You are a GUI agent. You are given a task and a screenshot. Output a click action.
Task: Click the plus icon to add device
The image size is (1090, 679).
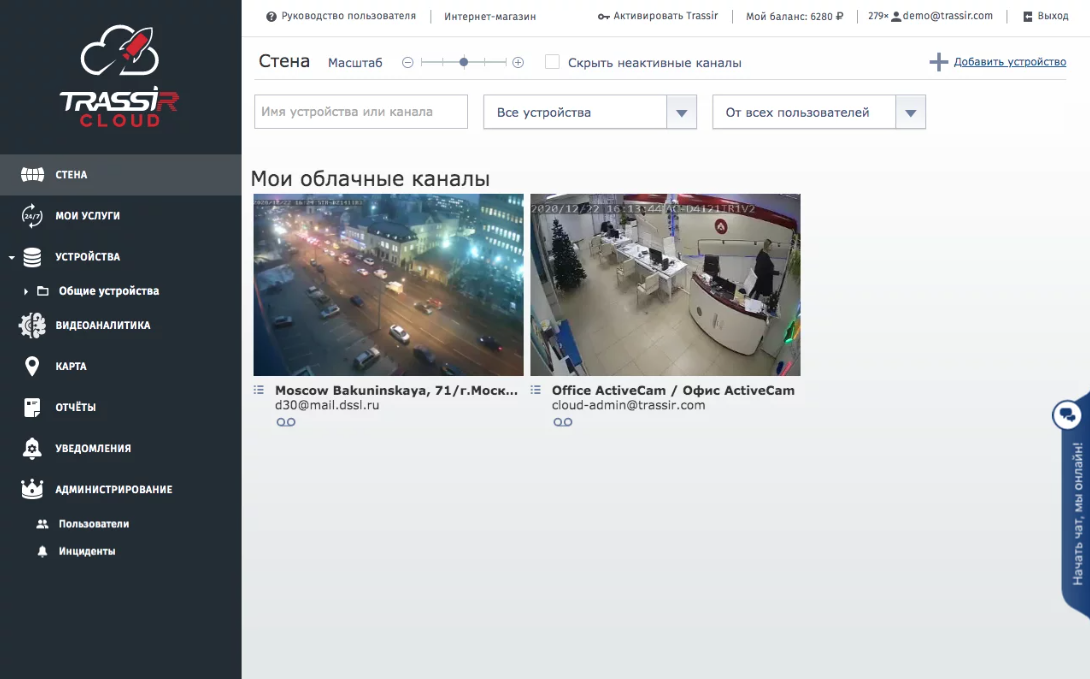(x=938, y=62)
